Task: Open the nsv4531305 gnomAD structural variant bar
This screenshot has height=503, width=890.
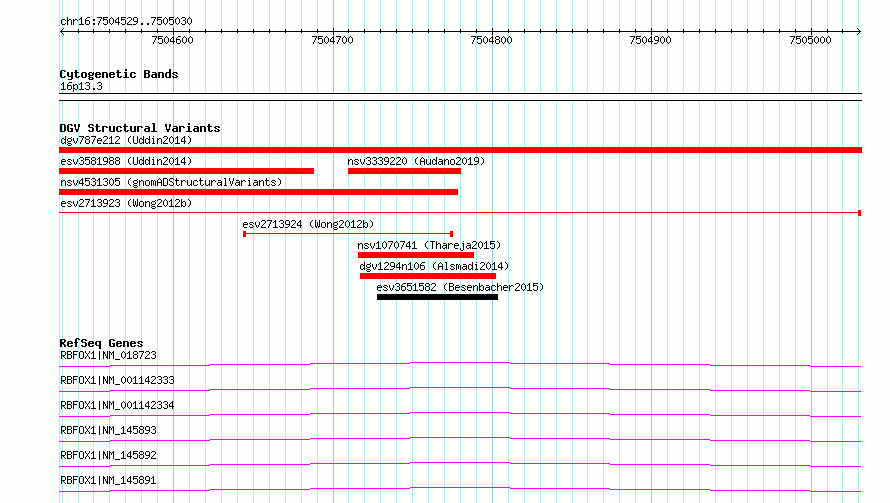Action: (x=258, y=192)
